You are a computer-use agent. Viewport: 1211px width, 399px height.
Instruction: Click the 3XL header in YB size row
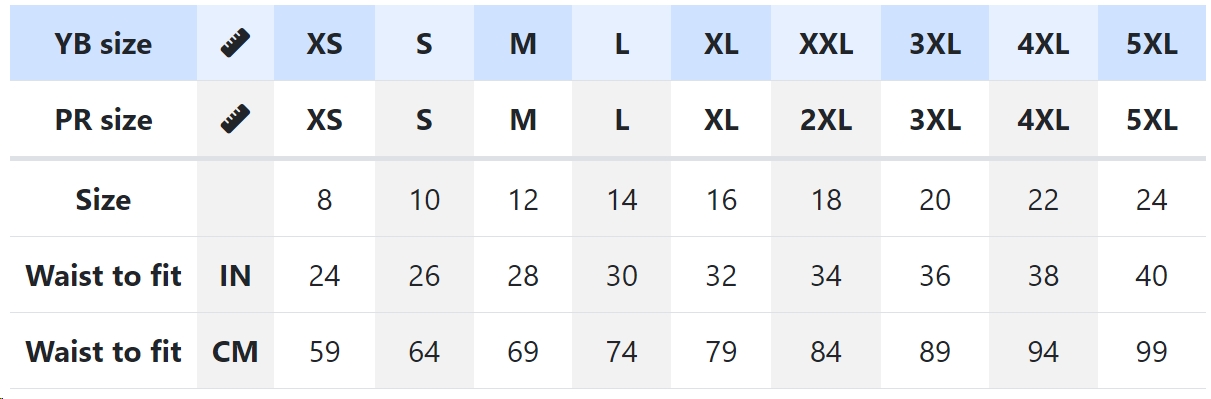[934, 43]
